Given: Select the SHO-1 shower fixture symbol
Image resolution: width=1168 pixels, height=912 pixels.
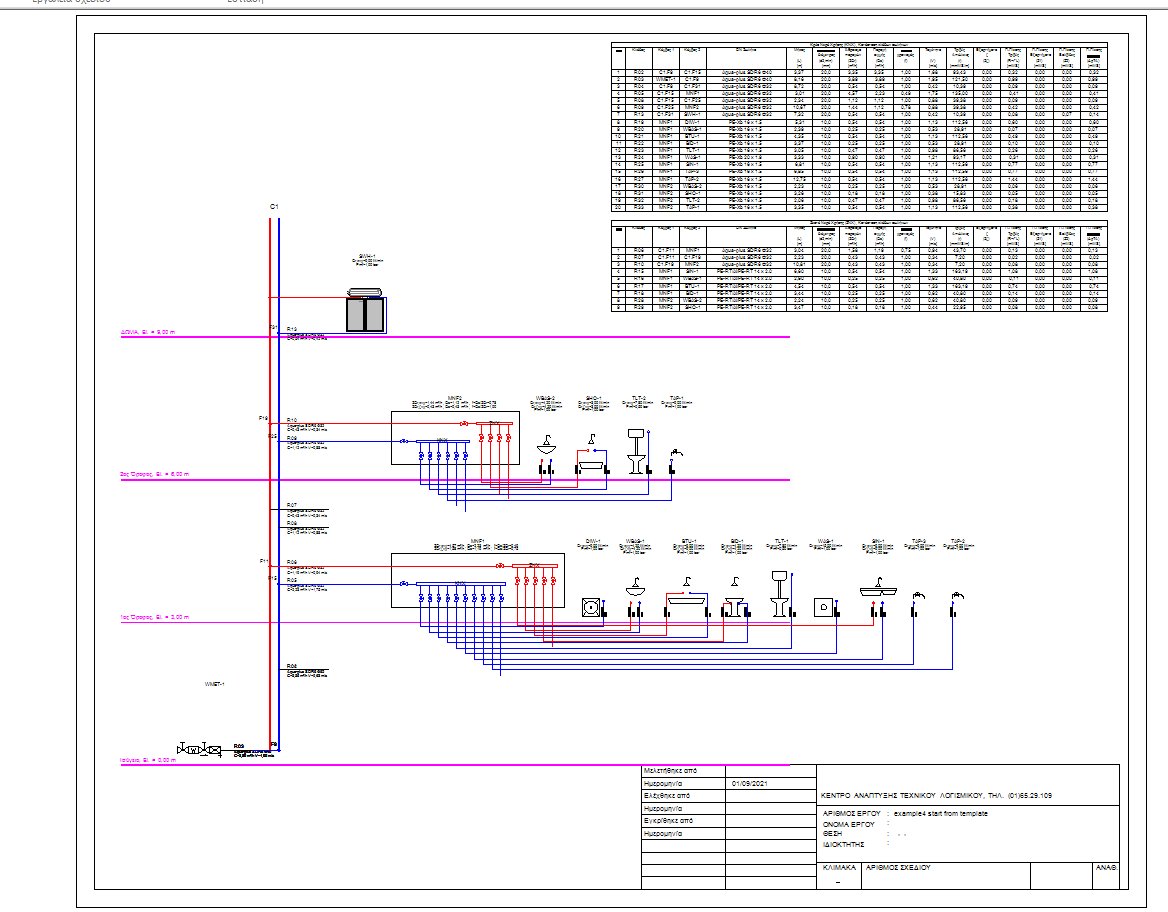Looking at the screenshot, I should (591, 465).
